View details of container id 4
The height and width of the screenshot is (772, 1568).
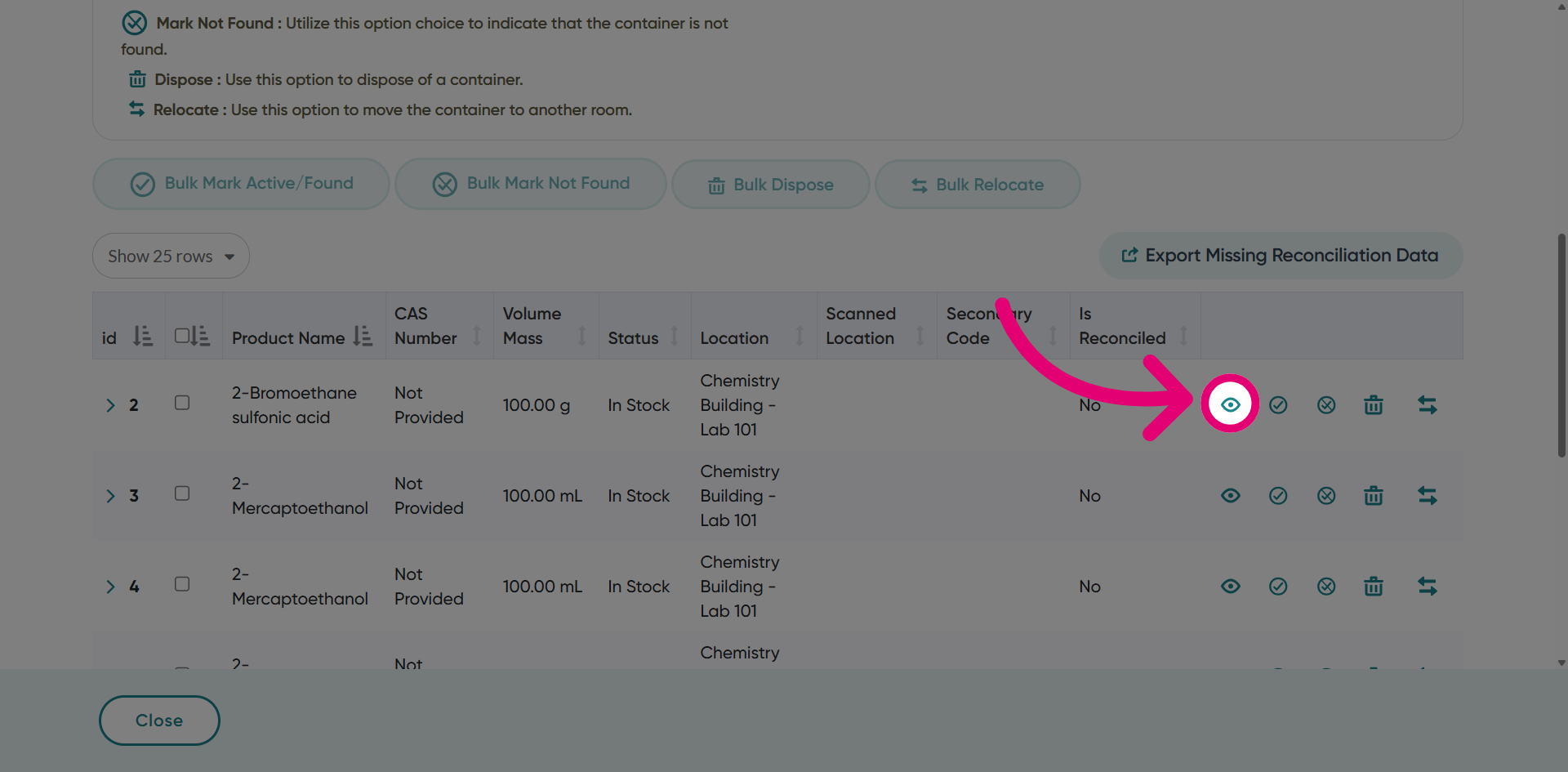(x=1230, y=586)
